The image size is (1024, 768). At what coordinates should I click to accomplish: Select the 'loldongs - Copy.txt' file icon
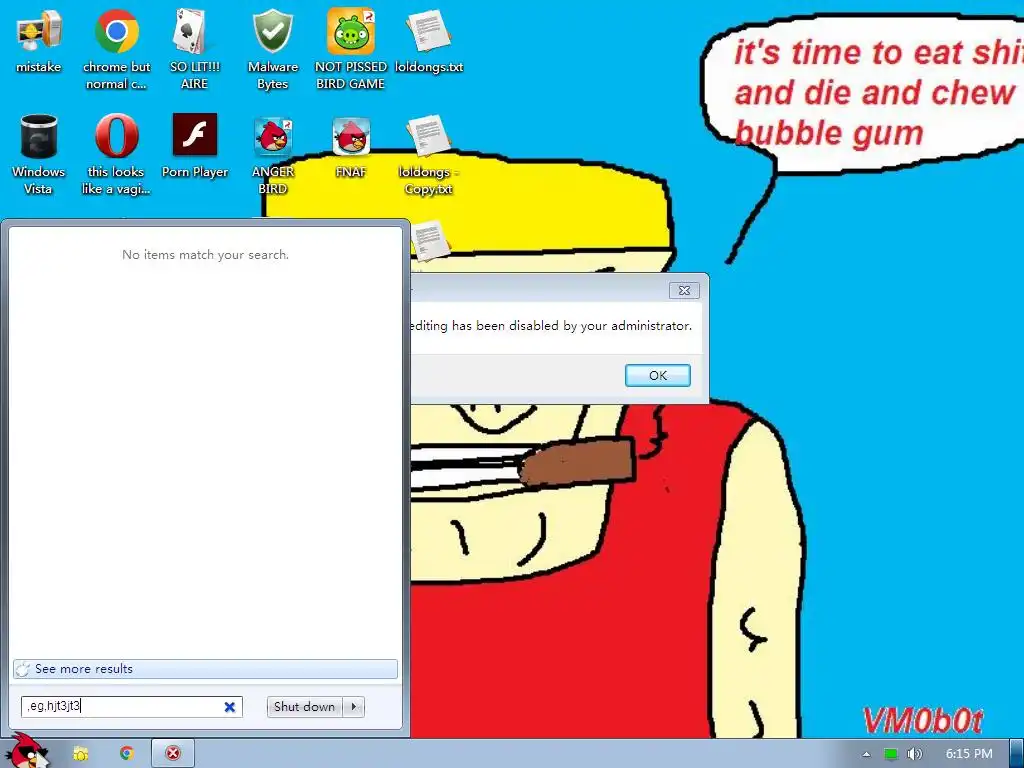[428, 155]
